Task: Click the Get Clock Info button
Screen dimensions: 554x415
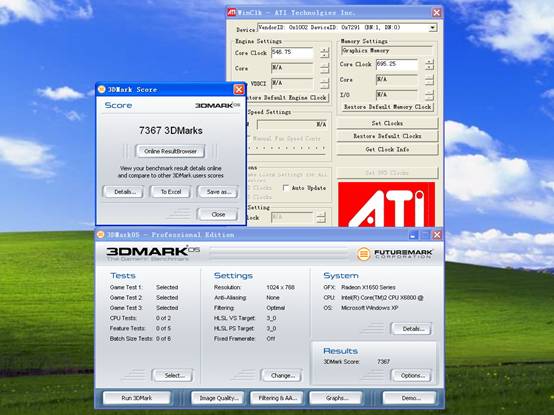Action: 387,149
